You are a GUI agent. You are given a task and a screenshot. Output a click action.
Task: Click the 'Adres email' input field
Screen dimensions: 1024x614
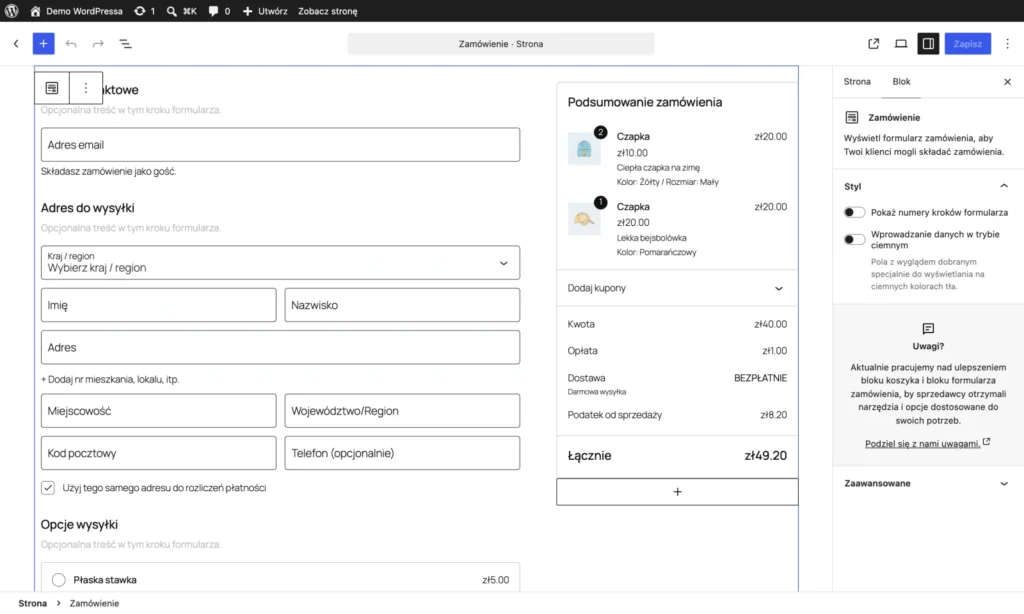coord(280,144)
